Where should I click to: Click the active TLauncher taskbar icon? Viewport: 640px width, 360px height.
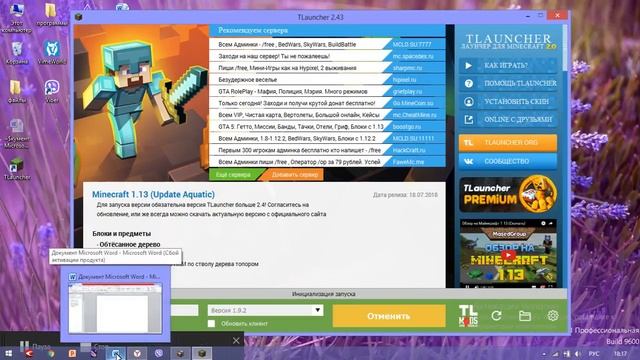pos(202,353)
